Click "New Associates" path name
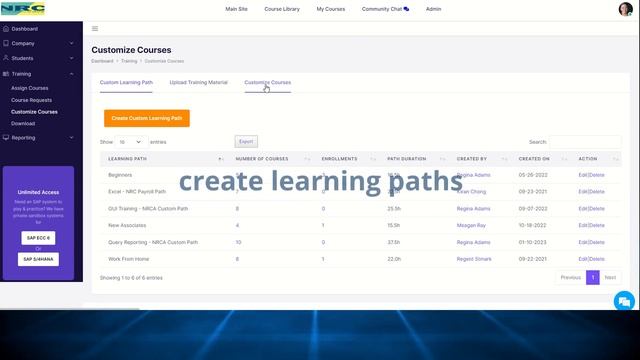 pos(127,225)
